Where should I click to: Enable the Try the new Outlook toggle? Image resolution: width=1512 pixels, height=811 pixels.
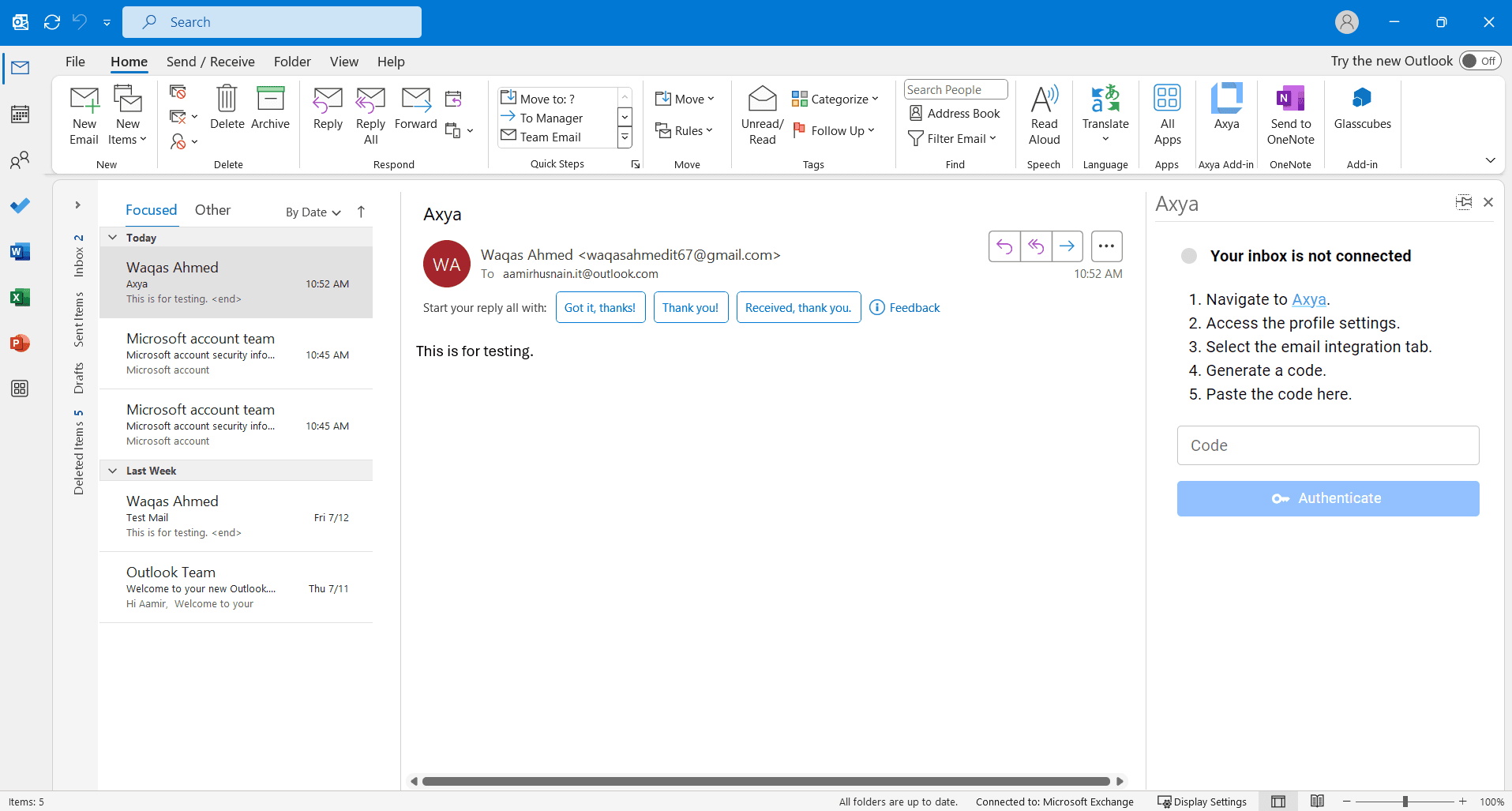pos(1480,60)
